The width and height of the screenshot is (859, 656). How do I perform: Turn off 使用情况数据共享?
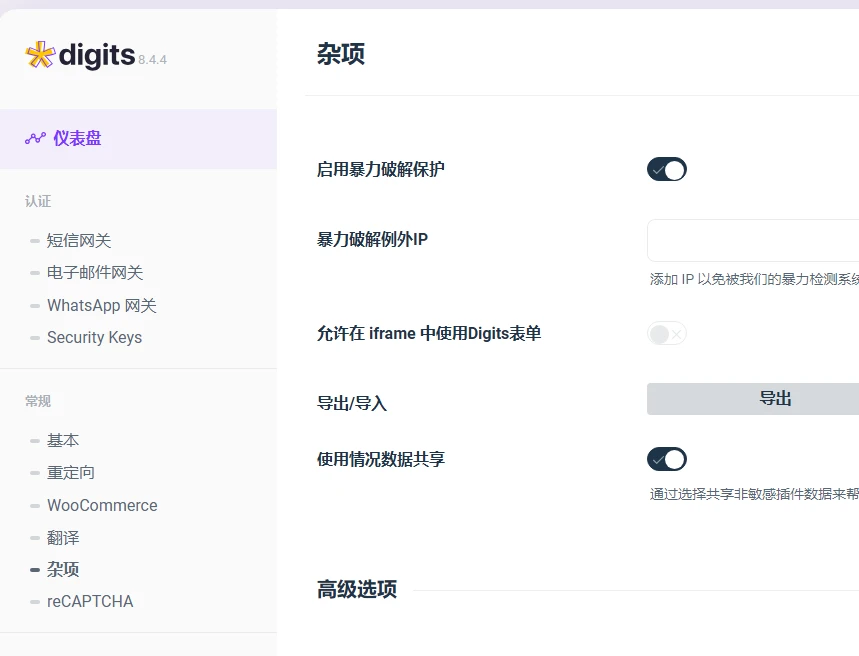pyautogui.click(x=666, y=459)
